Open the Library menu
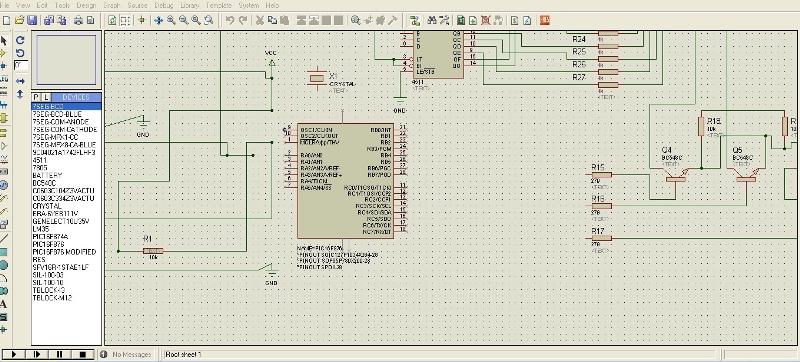 [190, 5]
